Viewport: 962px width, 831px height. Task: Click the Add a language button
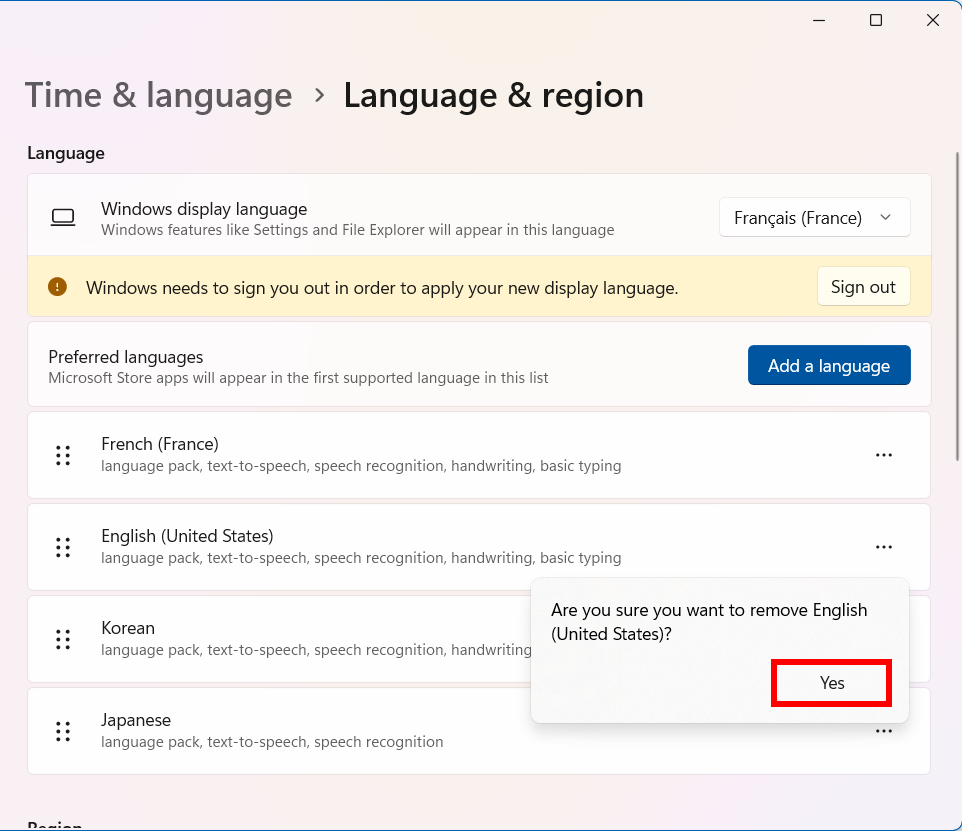828,366
